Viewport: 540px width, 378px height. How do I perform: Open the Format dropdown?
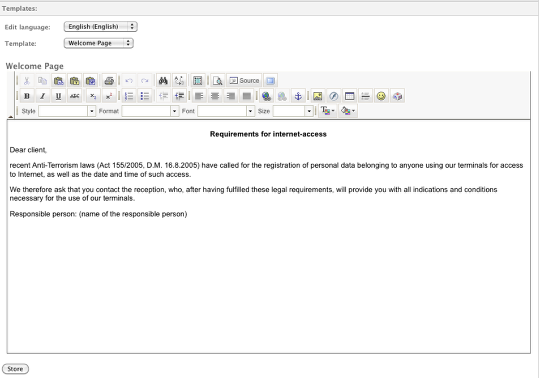(150, 111)
